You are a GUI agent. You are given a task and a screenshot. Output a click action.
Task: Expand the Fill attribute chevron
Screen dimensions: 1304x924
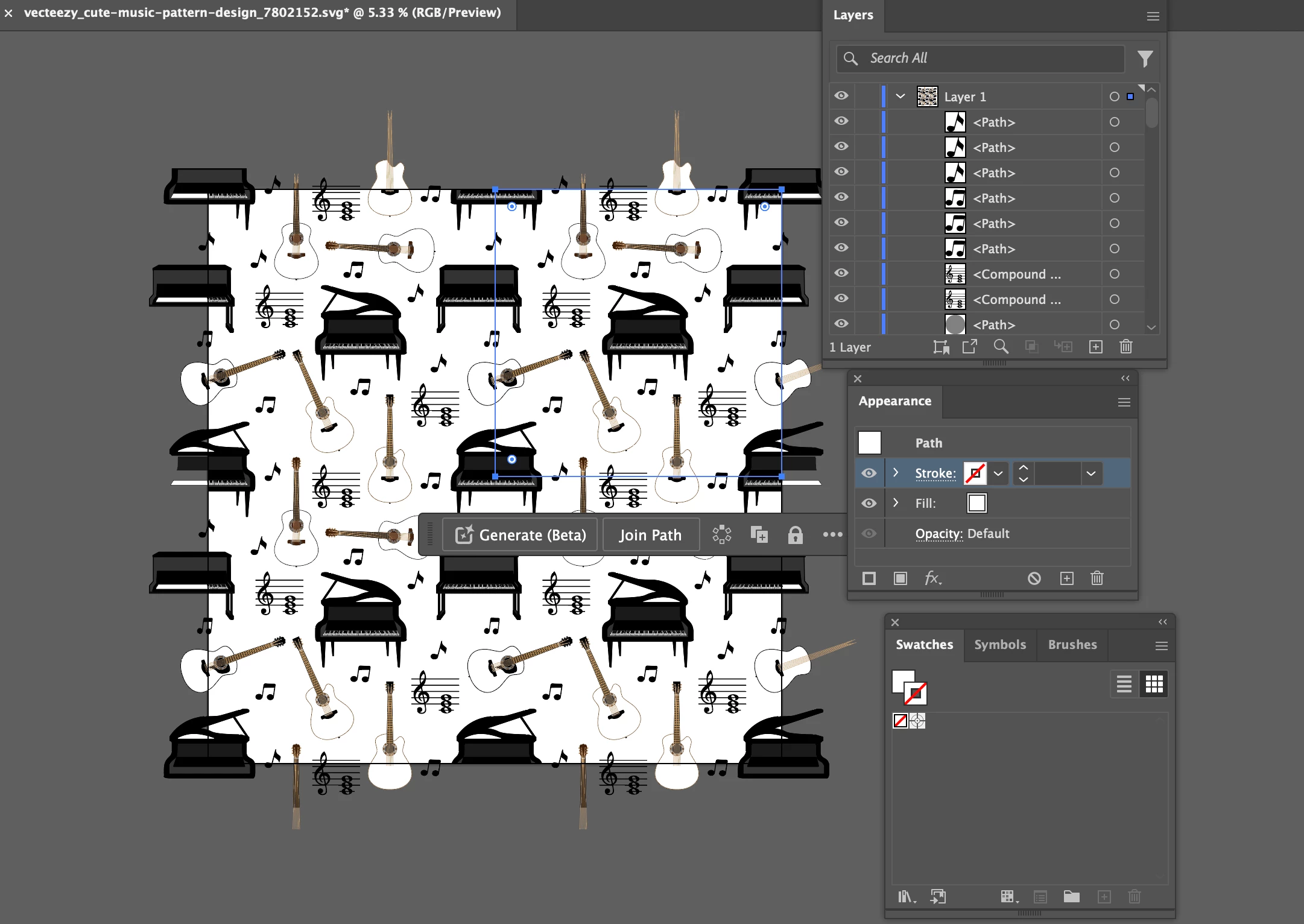(896, 503)
